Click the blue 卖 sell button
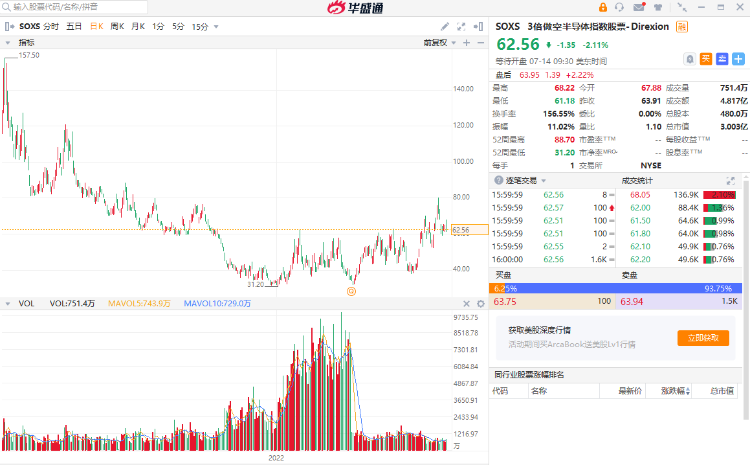This screenshot has width=750, height=465. tap(722, 59)
